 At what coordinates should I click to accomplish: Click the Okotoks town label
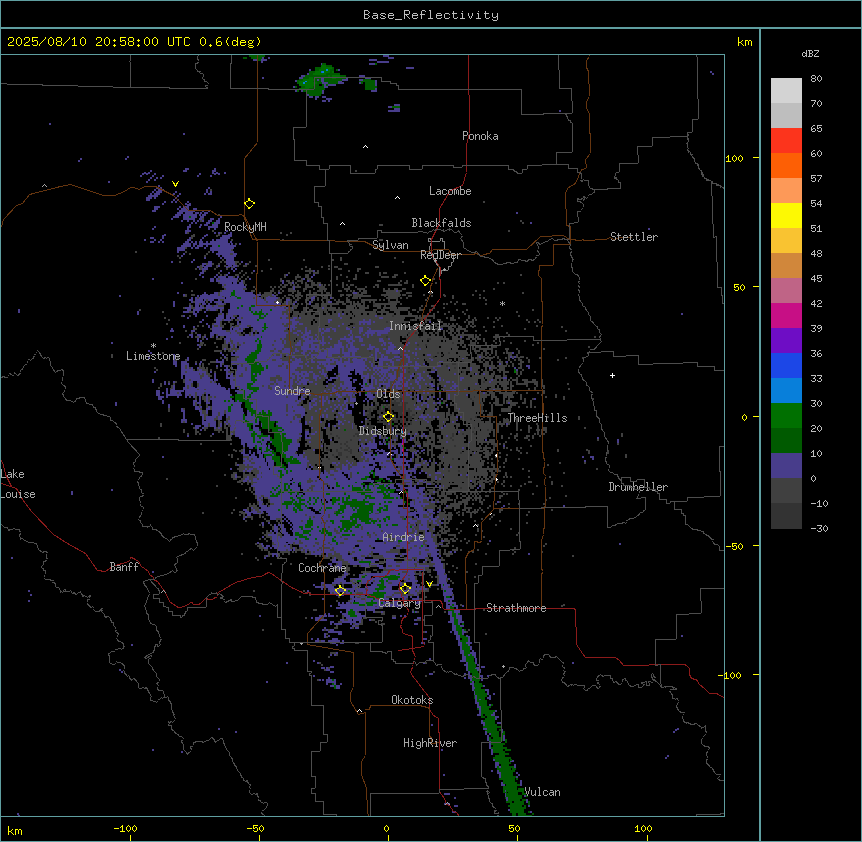coord(412,700)
